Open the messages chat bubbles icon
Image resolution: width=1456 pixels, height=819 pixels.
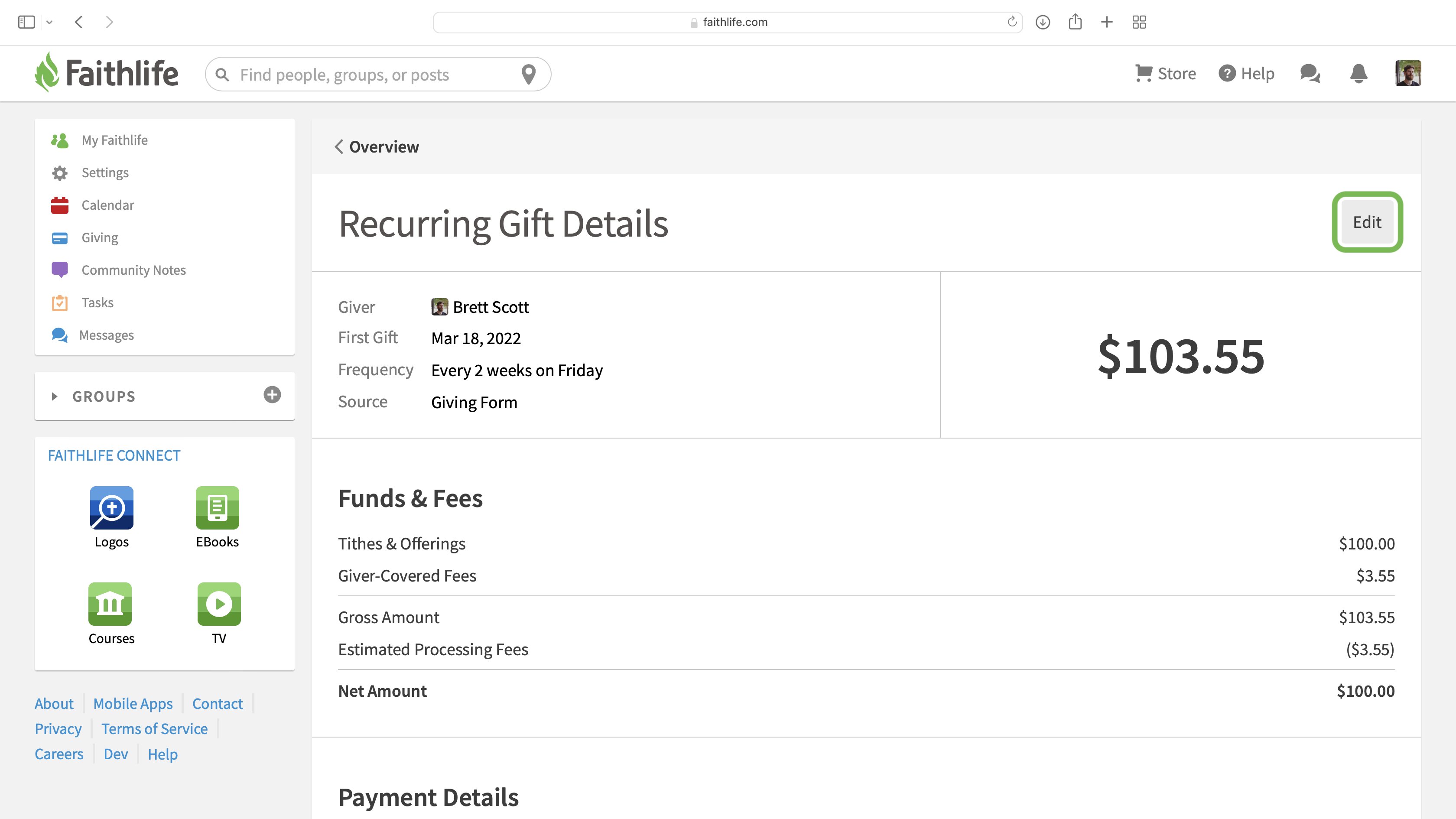[x=1310, y=74]
